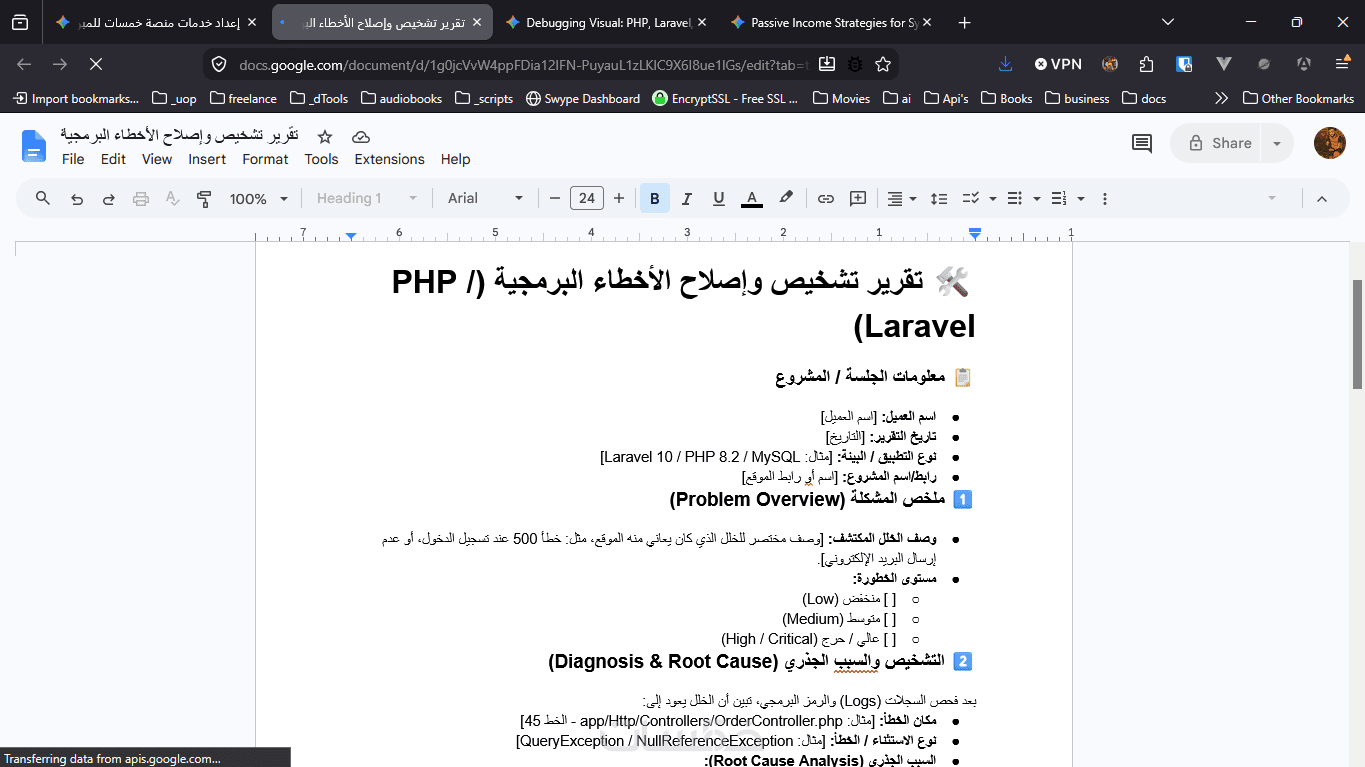The height and width of the screenshot is (767, 1365).
Task: Add a comment from toolbar
Action: (858, 199)
